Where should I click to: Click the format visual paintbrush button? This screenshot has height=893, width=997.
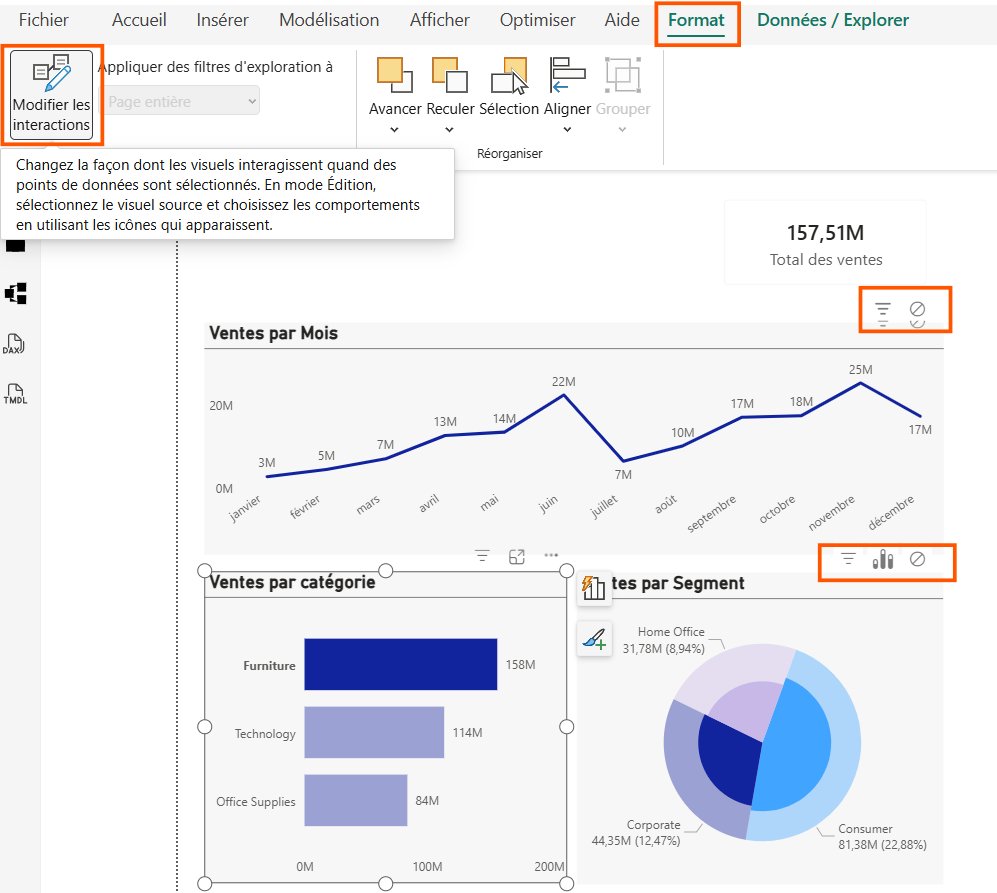[594, 639]
